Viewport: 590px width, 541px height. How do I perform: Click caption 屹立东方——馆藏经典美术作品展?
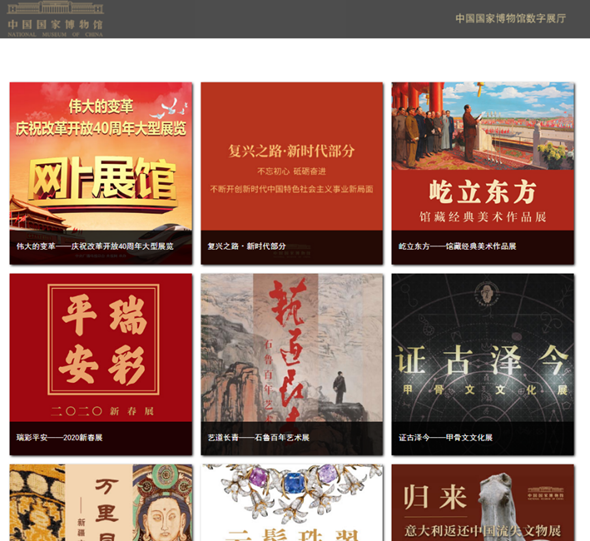click(x=457, y=246)
